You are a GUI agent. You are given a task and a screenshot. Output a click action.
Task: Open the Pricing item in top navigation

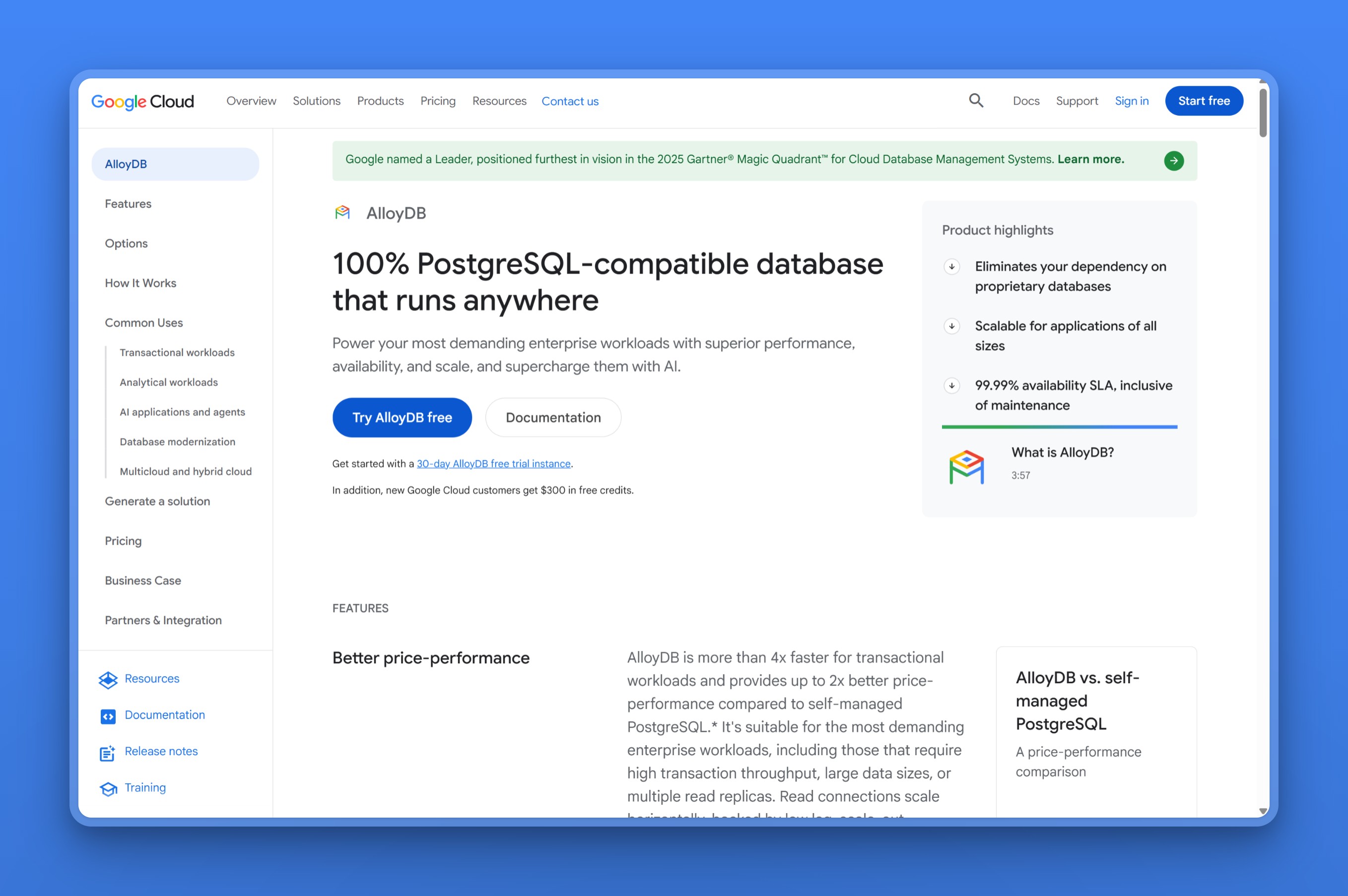click(438, 101)
